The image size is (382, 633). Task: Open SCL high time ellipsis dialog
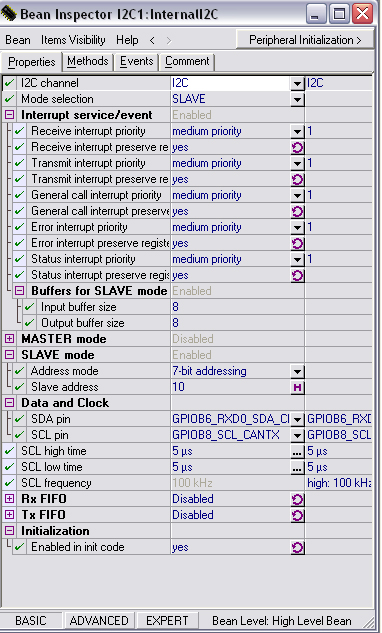coord(297,452)
